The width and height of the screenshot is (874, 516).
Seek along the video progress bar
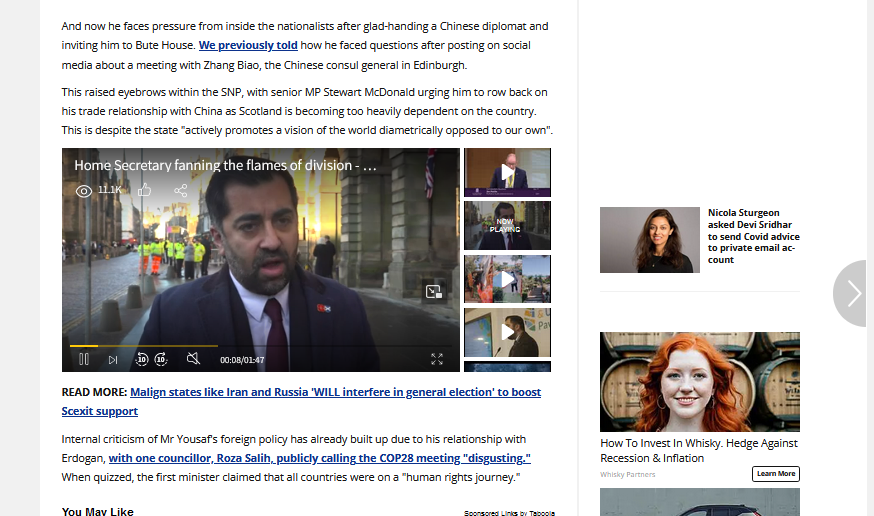tap(260, 346)
